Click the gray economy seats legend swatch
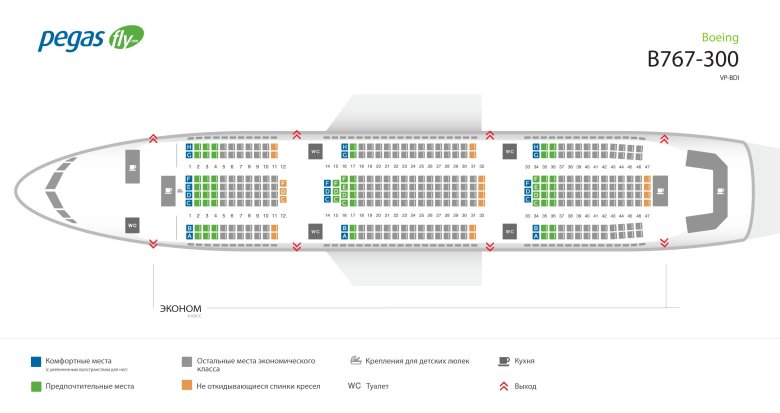Image resolution: width=780 pixels, height=413 pixels. [x=186, y=361]
